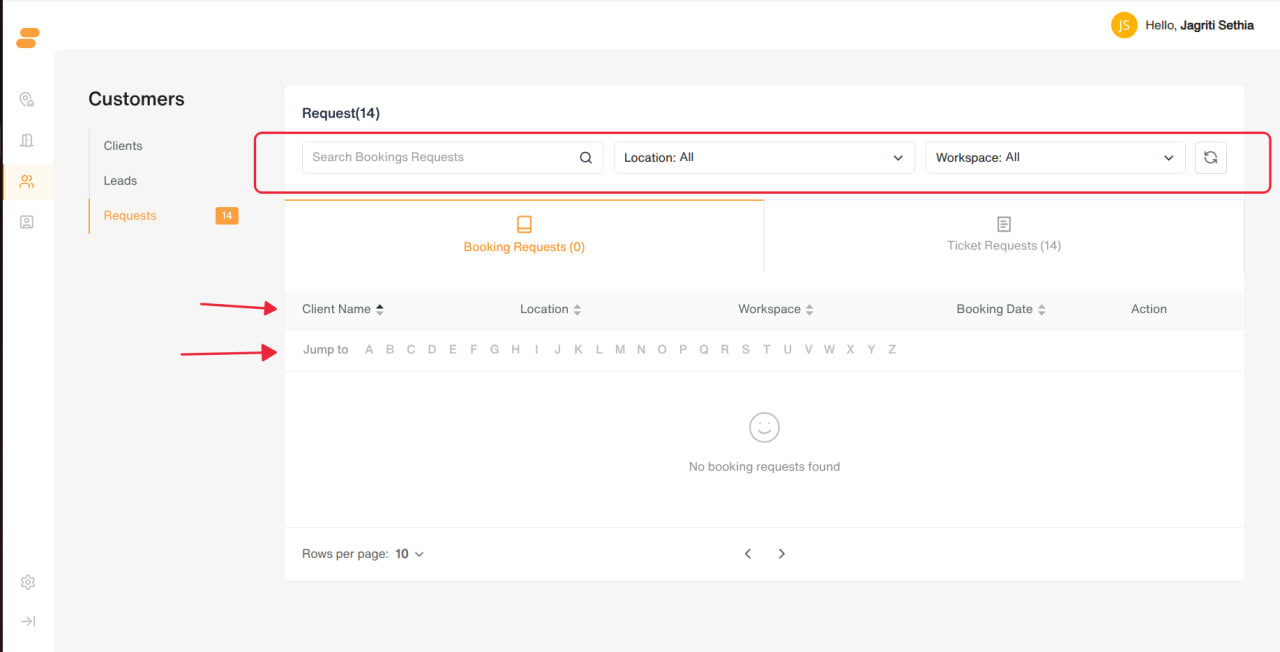1280x652 pixels.
Task: Click the refresh icon beside Workspace filter
Action: click(x=1210, y=157)
